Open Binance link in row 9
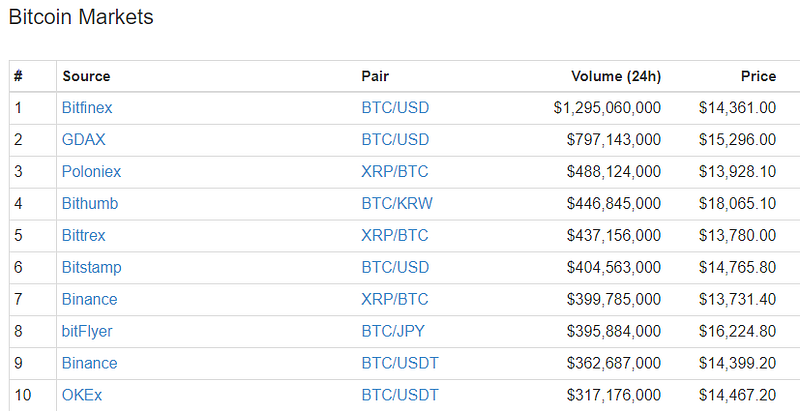This screenshot has height=411, width=800. click(x=89, y=363)
